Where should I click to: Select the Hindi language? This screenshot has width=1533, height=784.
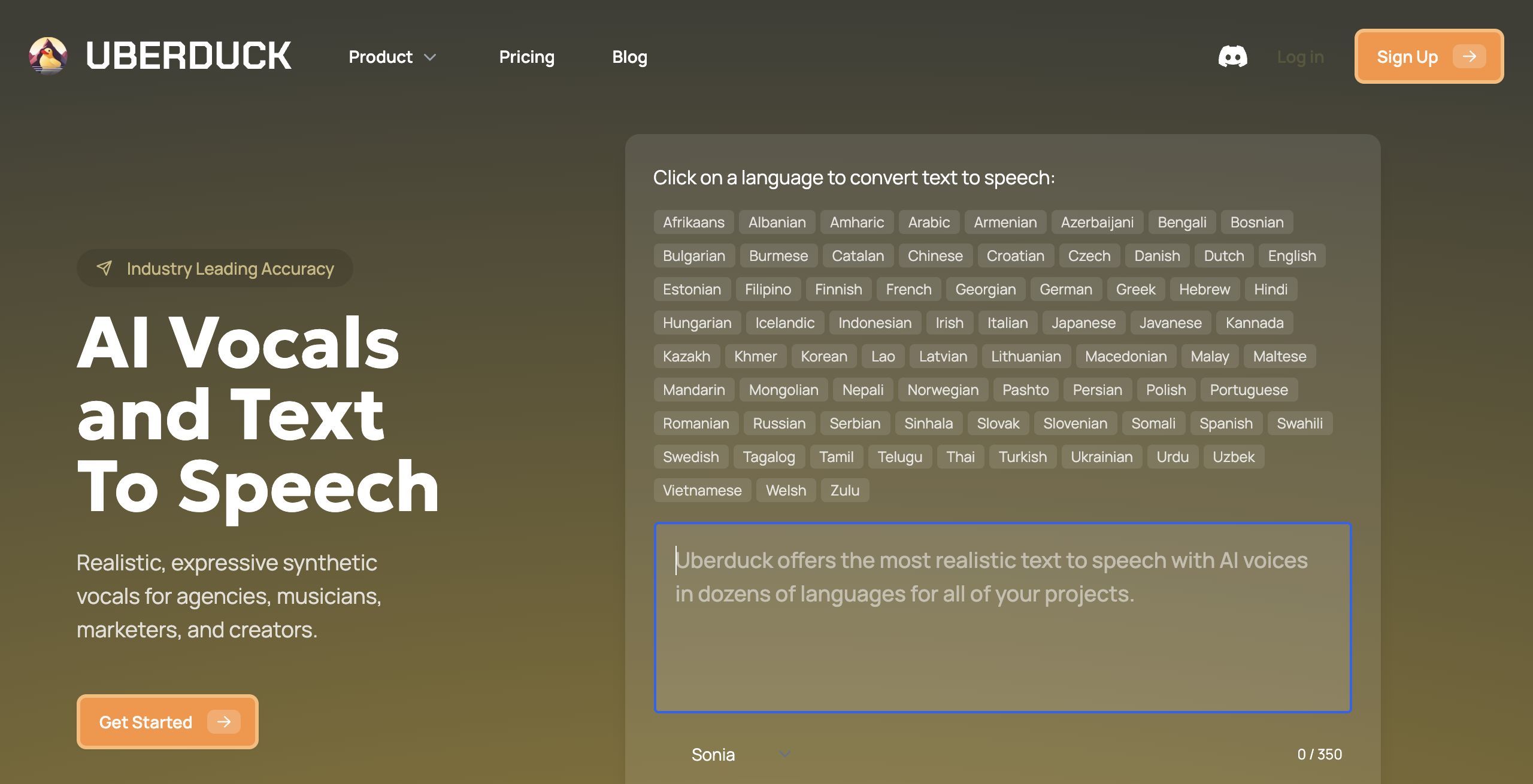point(1271,289)
